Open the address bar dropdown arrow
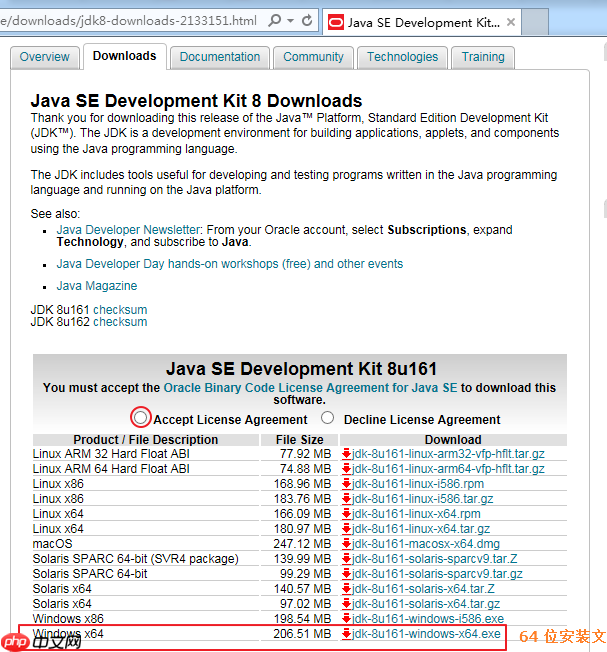Screen dimensions: 607x652 [291, 20]
